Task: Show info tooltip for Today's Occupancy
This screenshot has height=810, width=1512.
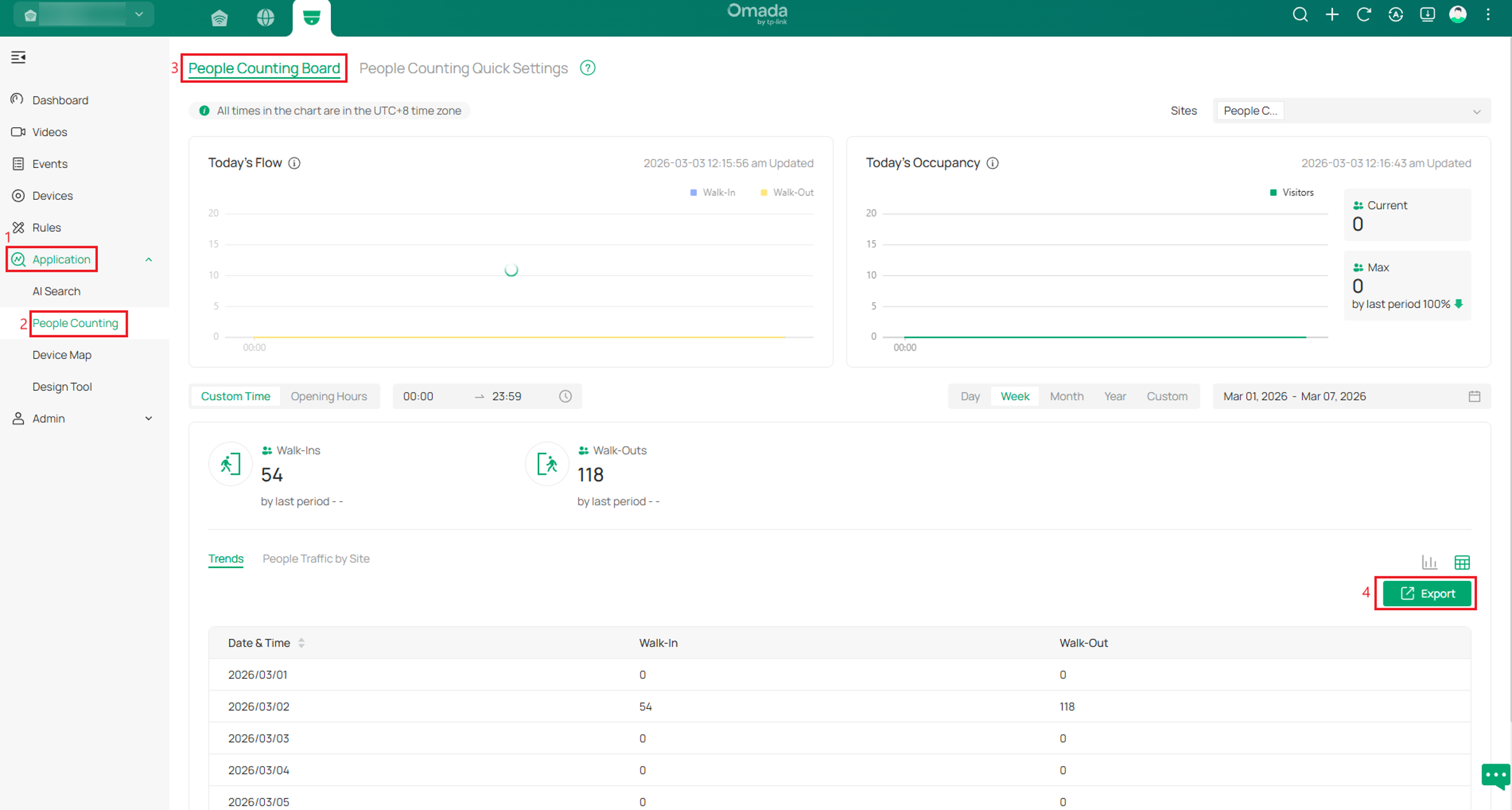Action: (992, 163)
